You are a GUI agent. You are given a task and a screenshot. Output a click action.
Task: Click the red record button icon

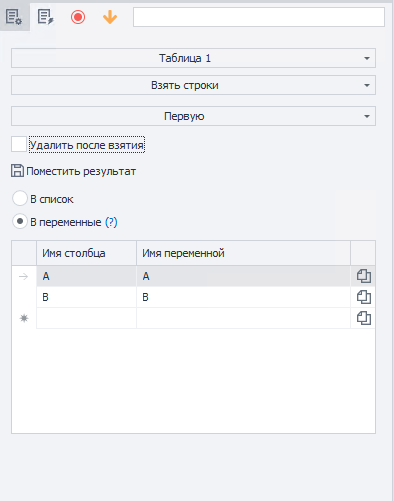pyautogui.click(x=78, y=17)
